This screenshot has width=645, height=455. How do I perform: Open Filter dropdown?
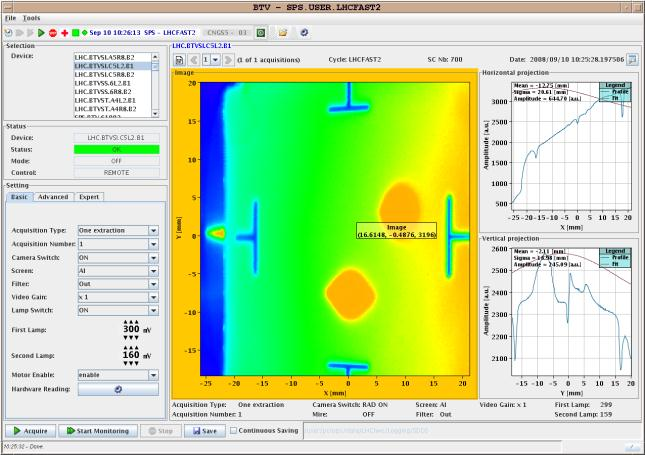point(153,284)
